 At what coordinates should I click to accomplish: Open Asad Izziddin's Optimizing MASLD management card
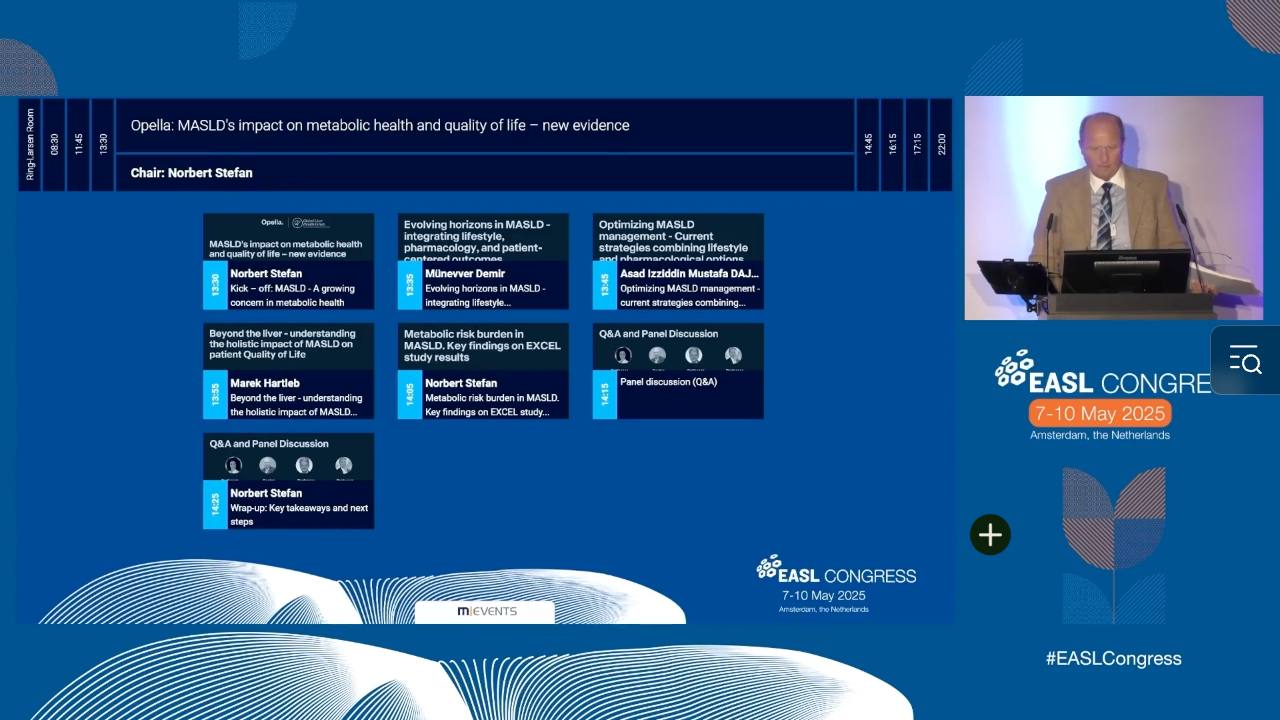pyautogui.click(x=678, y=261)
